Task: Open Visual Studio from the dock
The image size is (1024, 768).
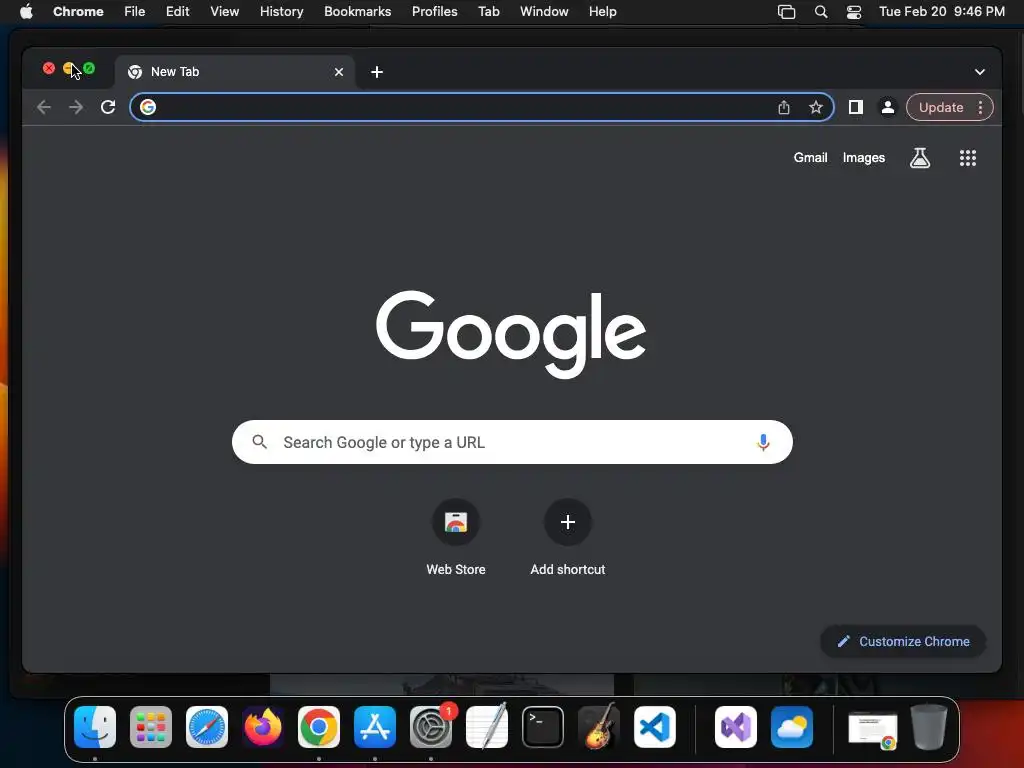Action: pos(736,727)
